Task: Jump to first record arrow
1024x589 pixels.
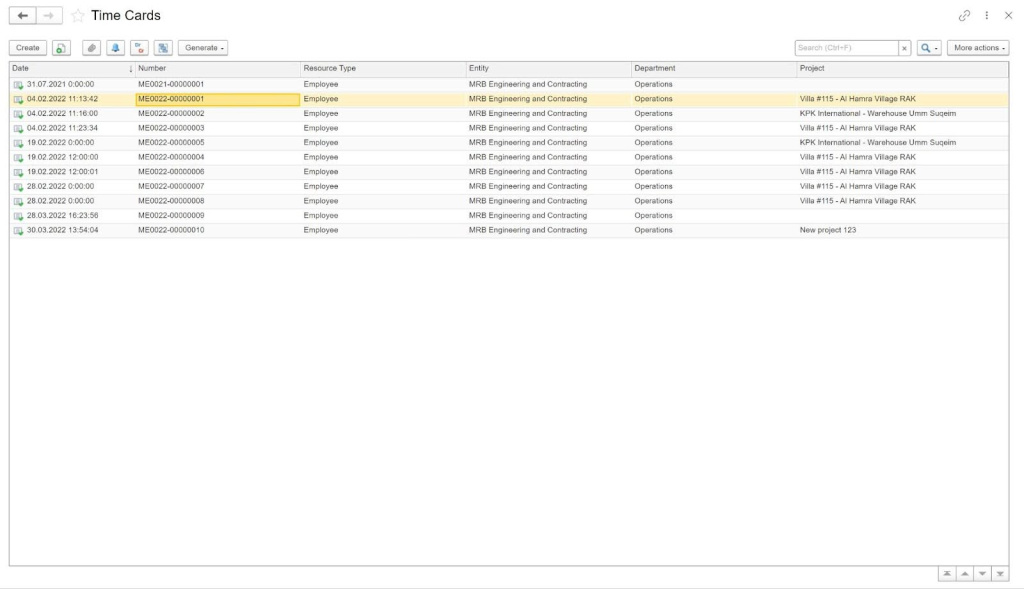Action: point(947,574)
